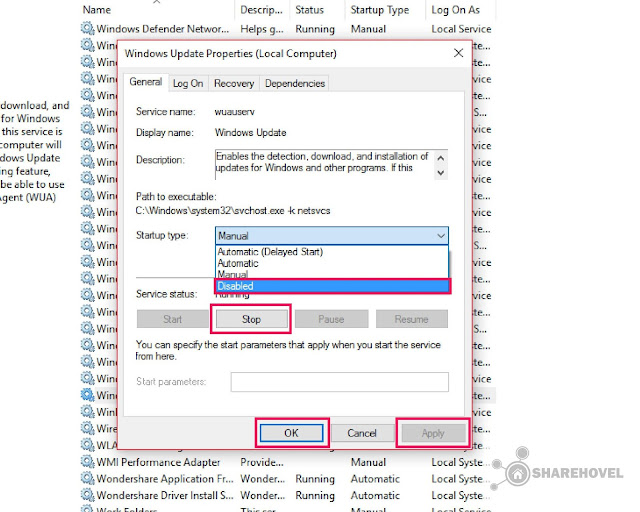The image size is (640, 512).
Task: Click the Stop service button
Action: 251,319
